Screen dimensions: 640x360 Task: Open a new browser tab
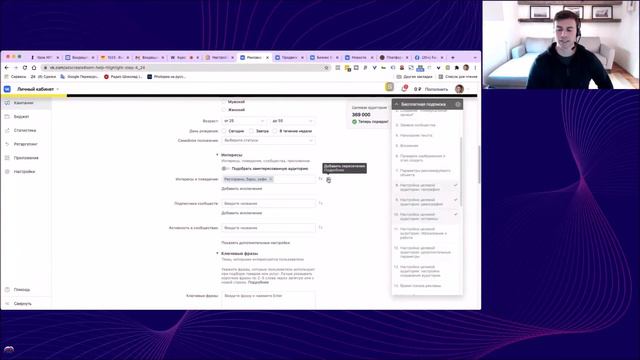(x=453, y=58)
